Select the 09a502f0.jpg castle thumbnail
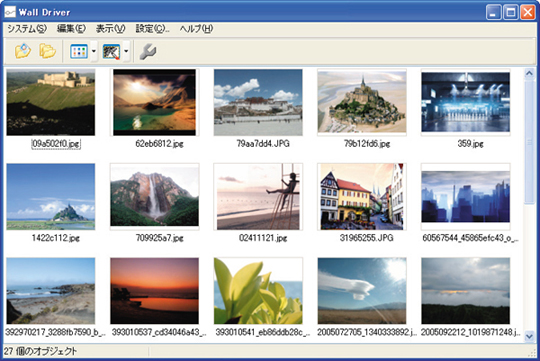 point(51,102)
